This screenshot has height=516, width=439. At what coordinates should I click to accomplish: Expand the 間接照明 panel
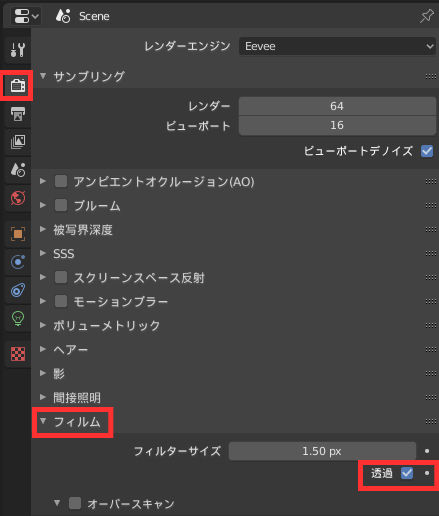click(x=43, y=397)
